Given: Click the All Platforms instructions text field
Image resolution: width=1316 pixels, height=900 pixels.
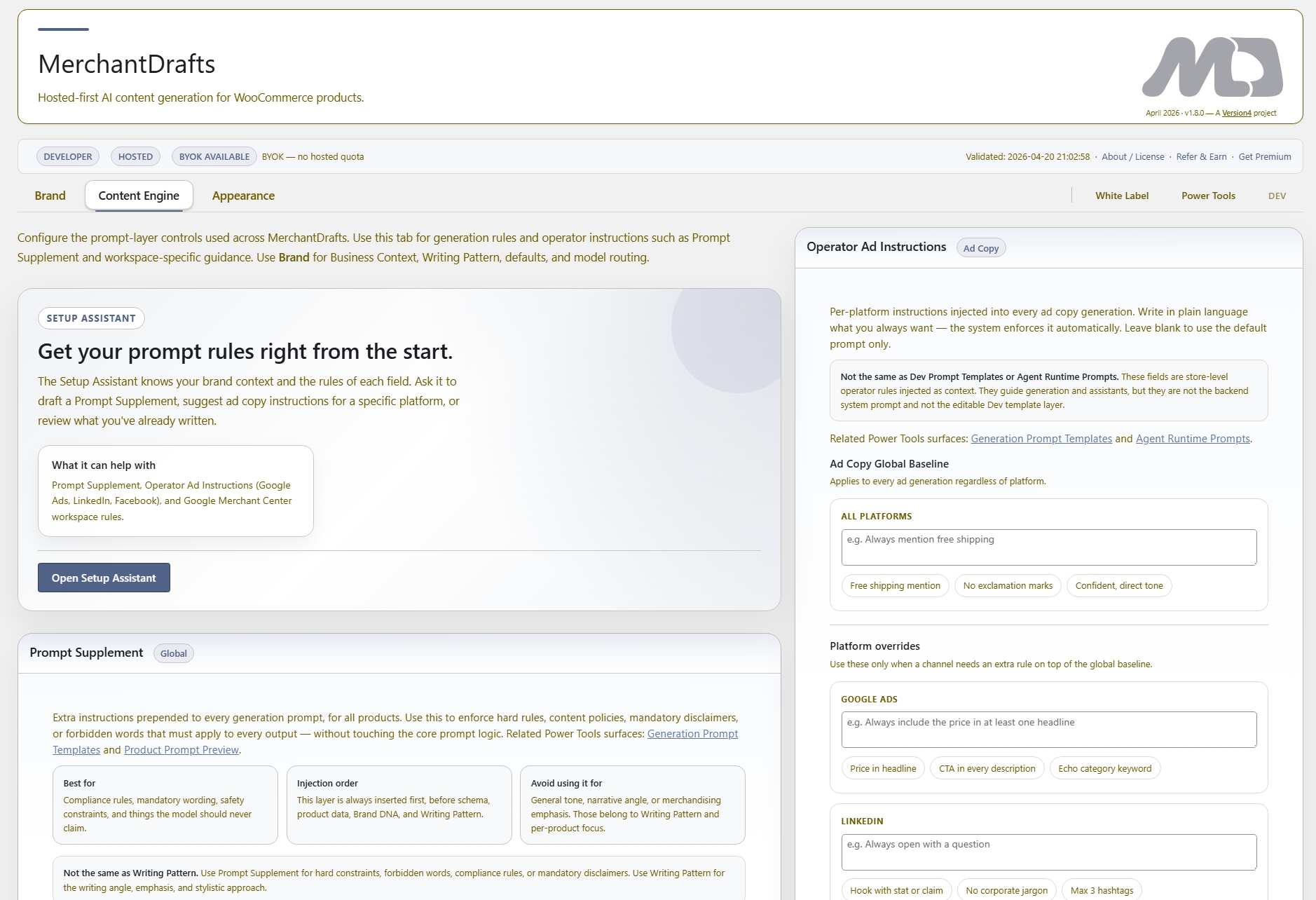Looking at the screenshot, I should pyautogui.click(x=1048, y=547).
